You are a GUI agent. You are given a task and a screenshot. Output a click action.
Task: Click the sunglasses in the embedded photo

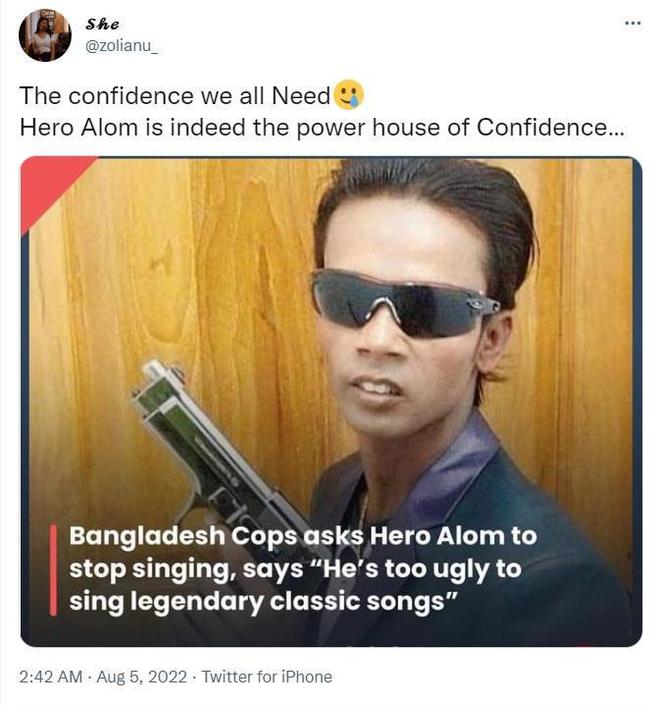pos(403,303)
